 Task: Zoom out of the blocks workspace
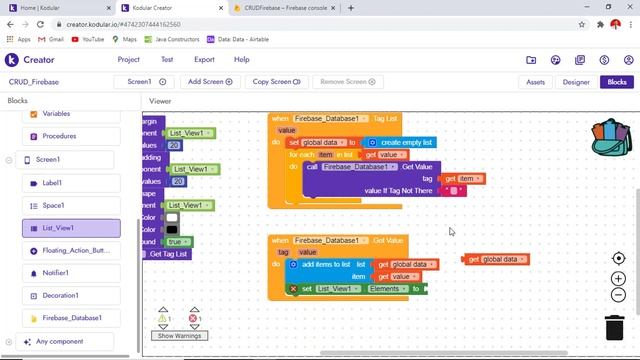(x=618, y=295)
